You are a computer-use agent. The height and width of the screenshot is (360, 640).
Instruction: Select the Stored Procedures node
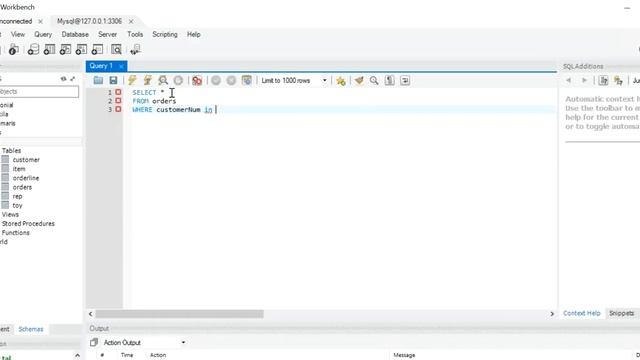click(28, 224)
